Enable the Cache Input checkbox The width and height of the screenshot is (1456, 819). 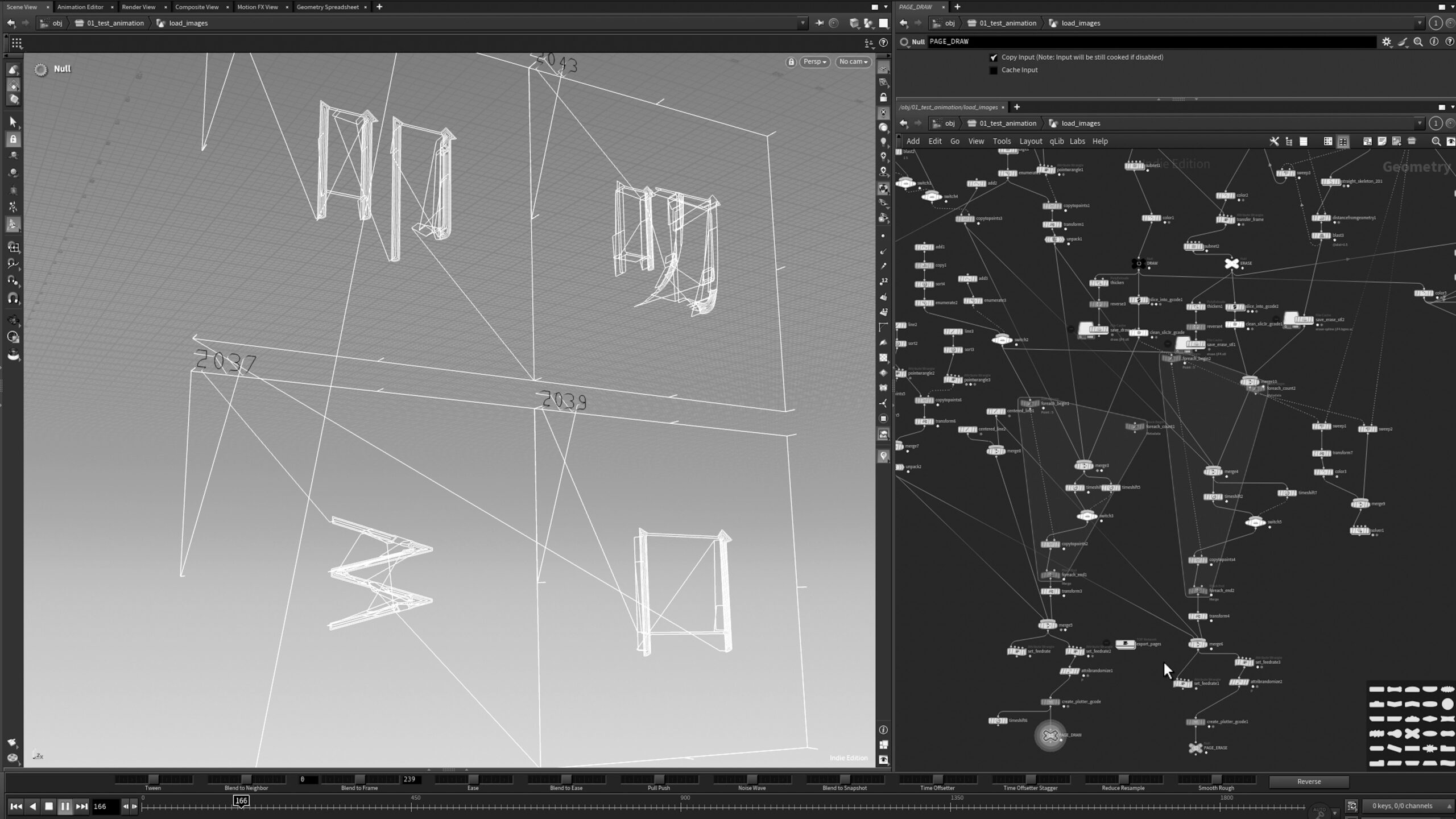coord(994,71)
